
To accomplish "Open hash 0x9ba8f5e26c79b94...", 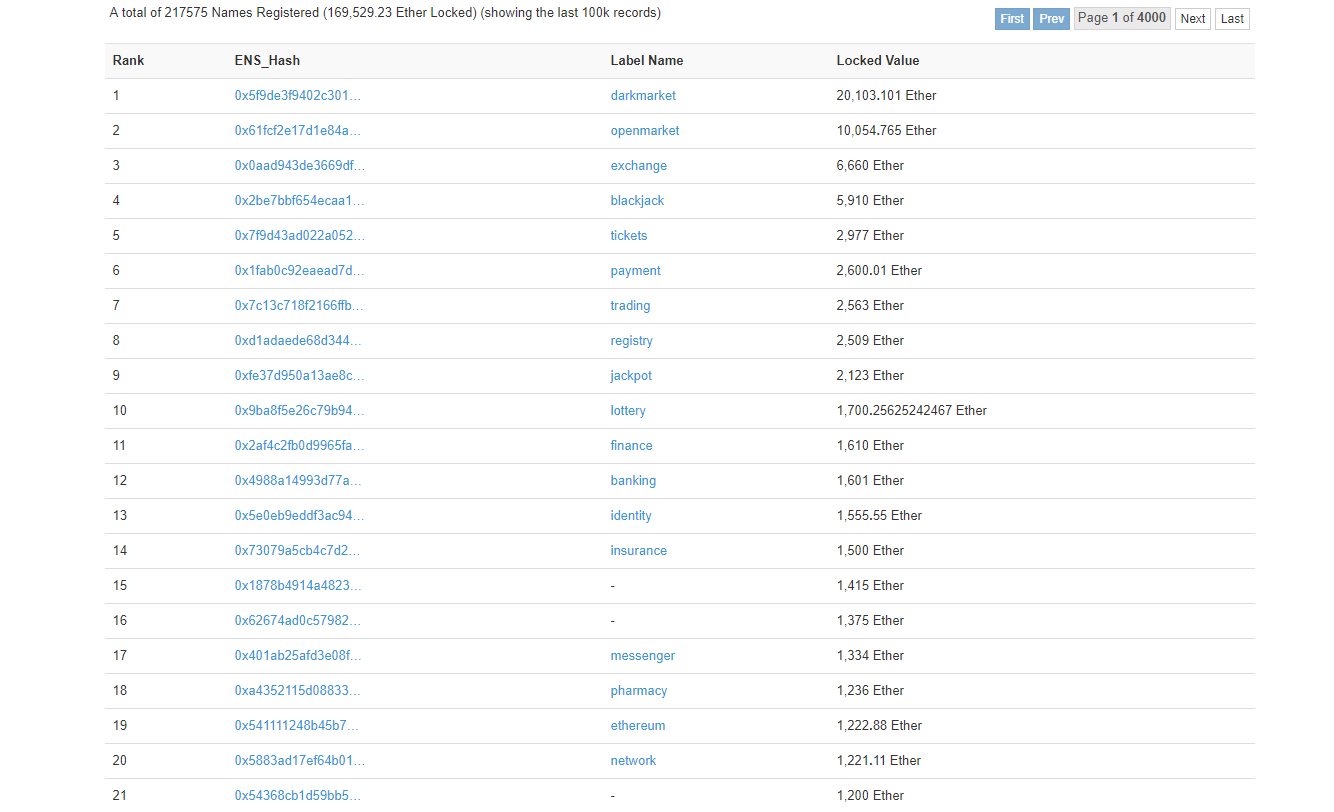I will (x=299, y=411).
